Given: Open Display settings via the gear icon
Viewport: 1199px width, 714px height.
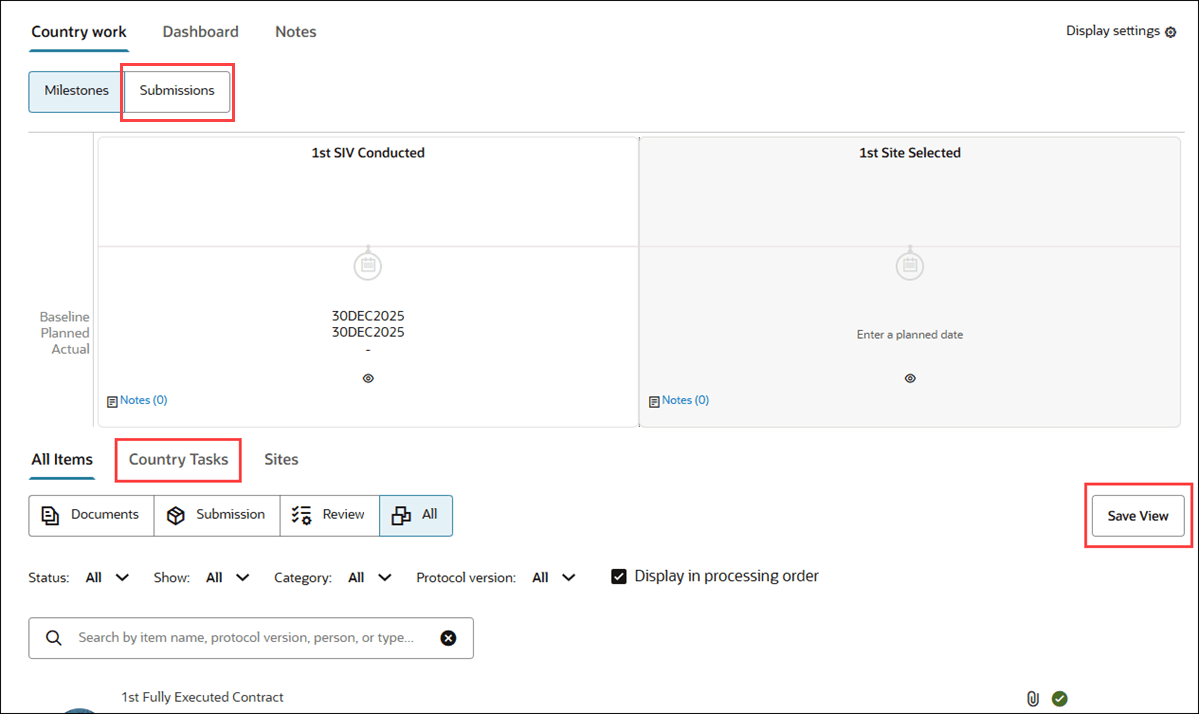Looking at the screenshot, I should click(x=1171, y=31).
